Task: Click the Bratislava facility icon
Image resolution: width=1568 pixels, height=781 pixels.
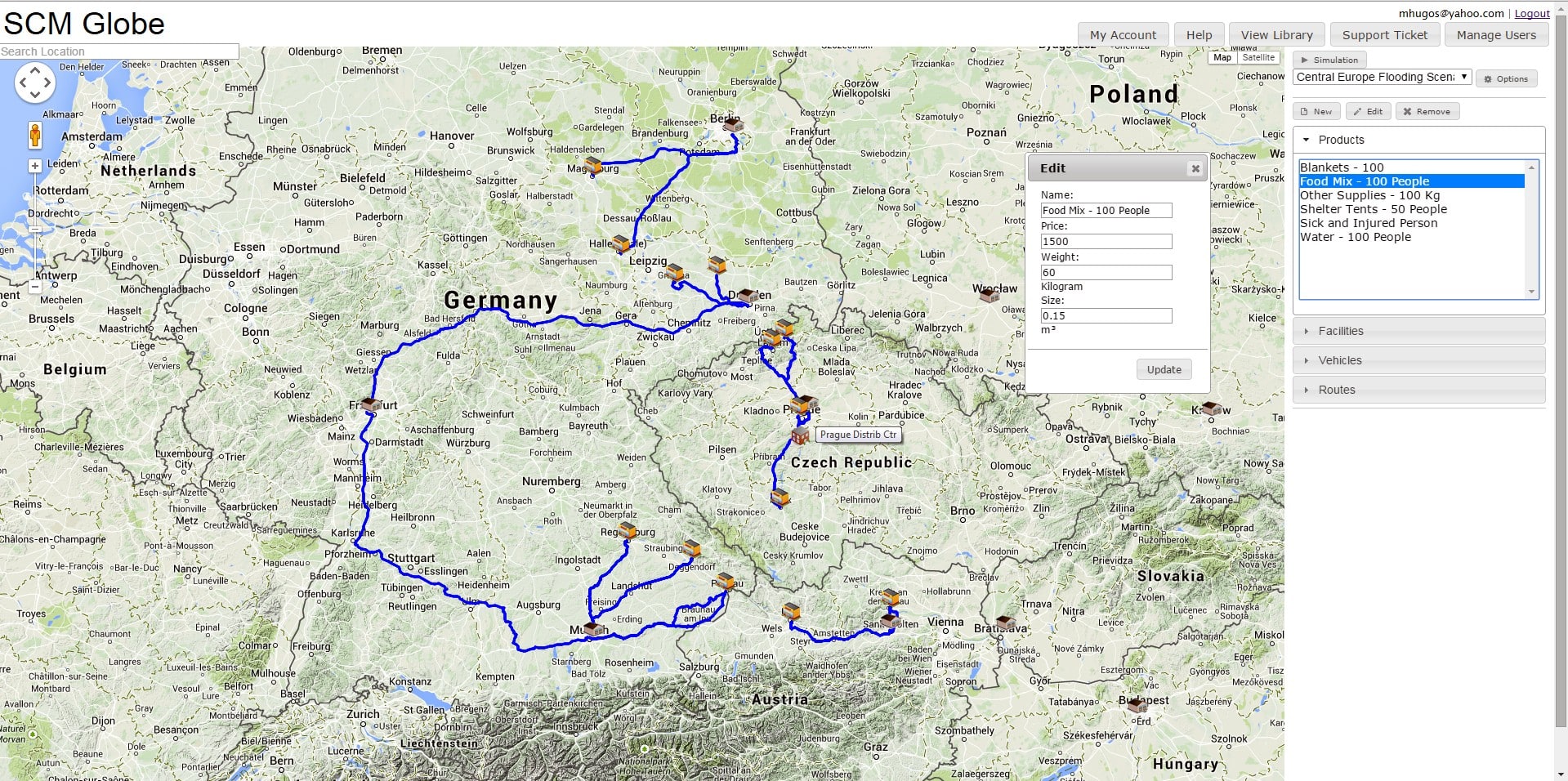Action: coord(1006,623)
